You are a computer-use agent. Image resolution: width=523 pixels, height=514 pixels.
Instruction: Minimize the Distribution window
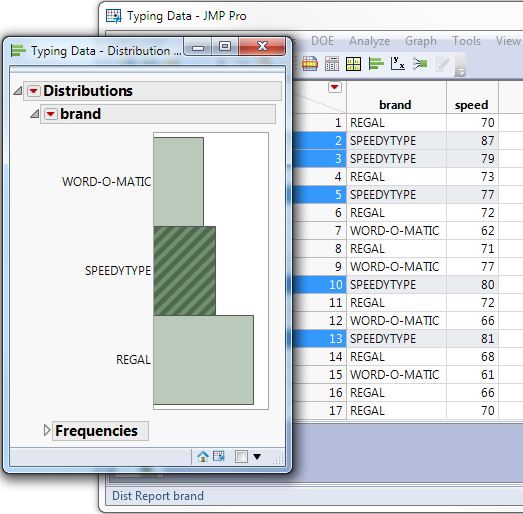[x=198, y=47]
